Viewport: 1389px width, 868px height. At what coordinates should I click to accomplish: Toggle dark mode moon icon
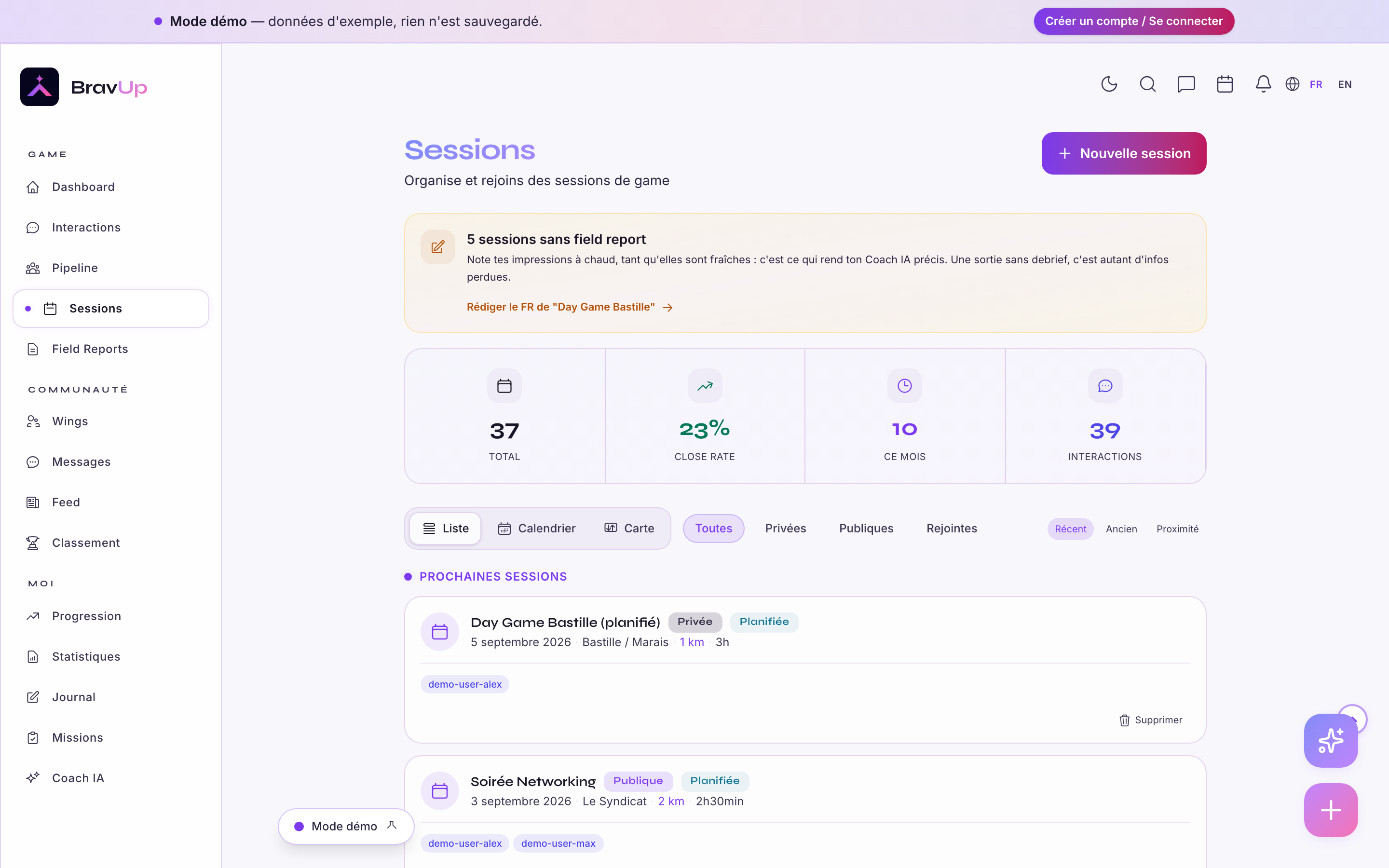pos(1109,84)
